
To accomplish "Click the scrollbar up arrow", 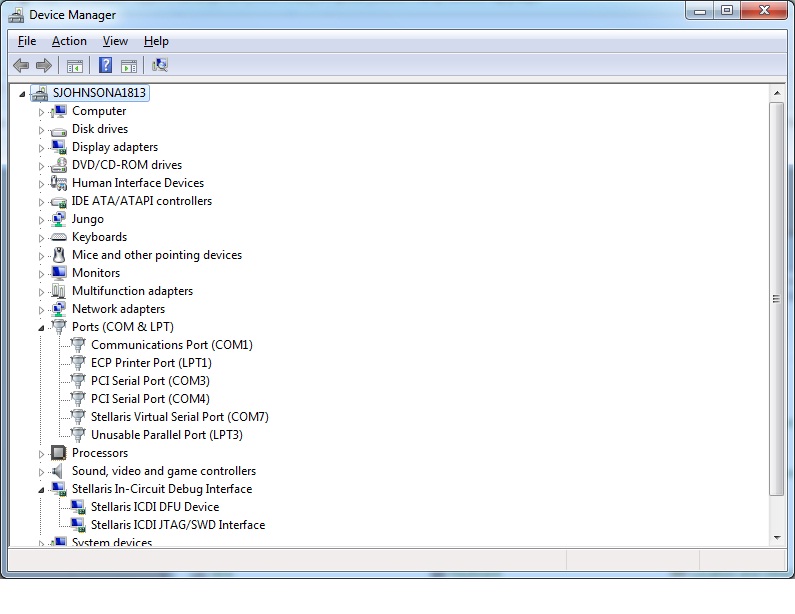I will pos(777,93).
